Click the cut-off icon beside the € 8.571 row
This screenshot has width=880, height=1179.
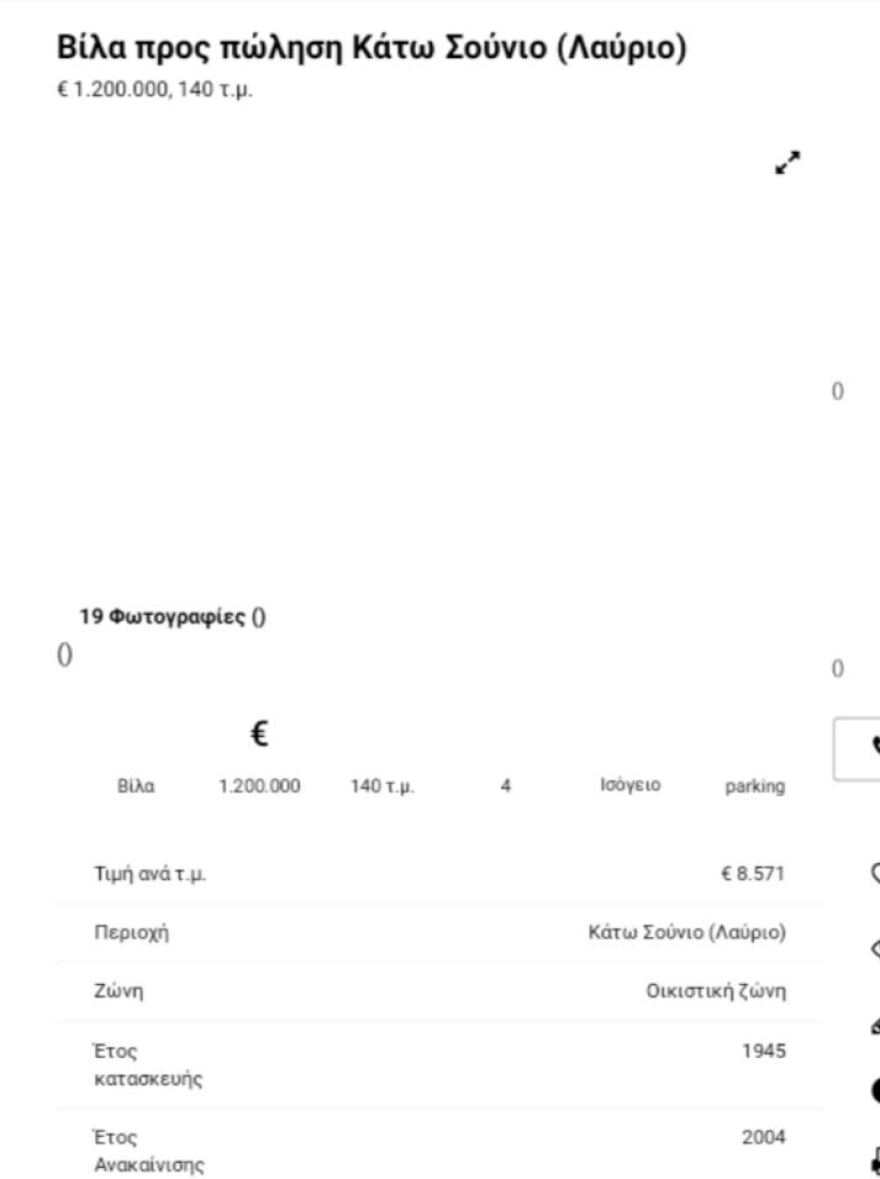click(x=874, y=874)
